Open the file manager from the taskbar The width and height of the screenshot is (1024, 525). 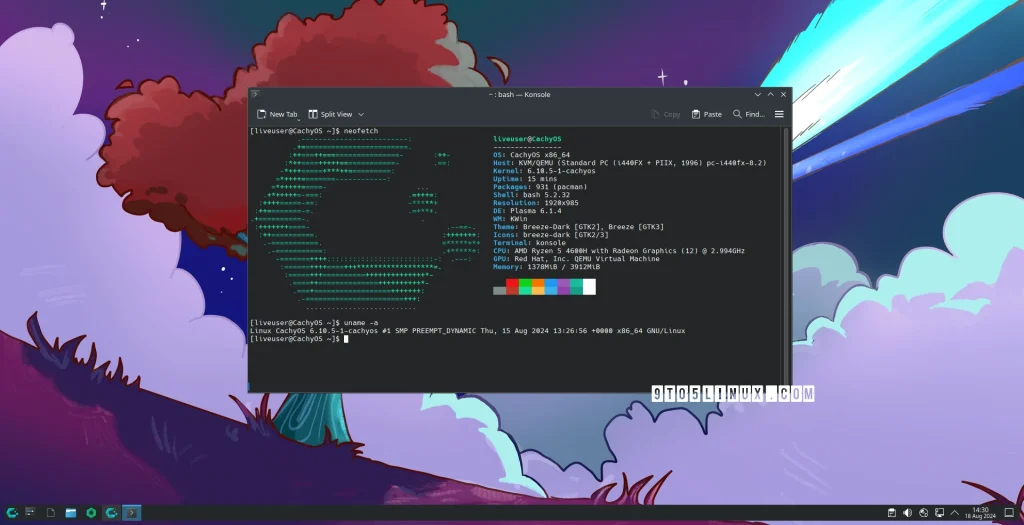[71, 513]
